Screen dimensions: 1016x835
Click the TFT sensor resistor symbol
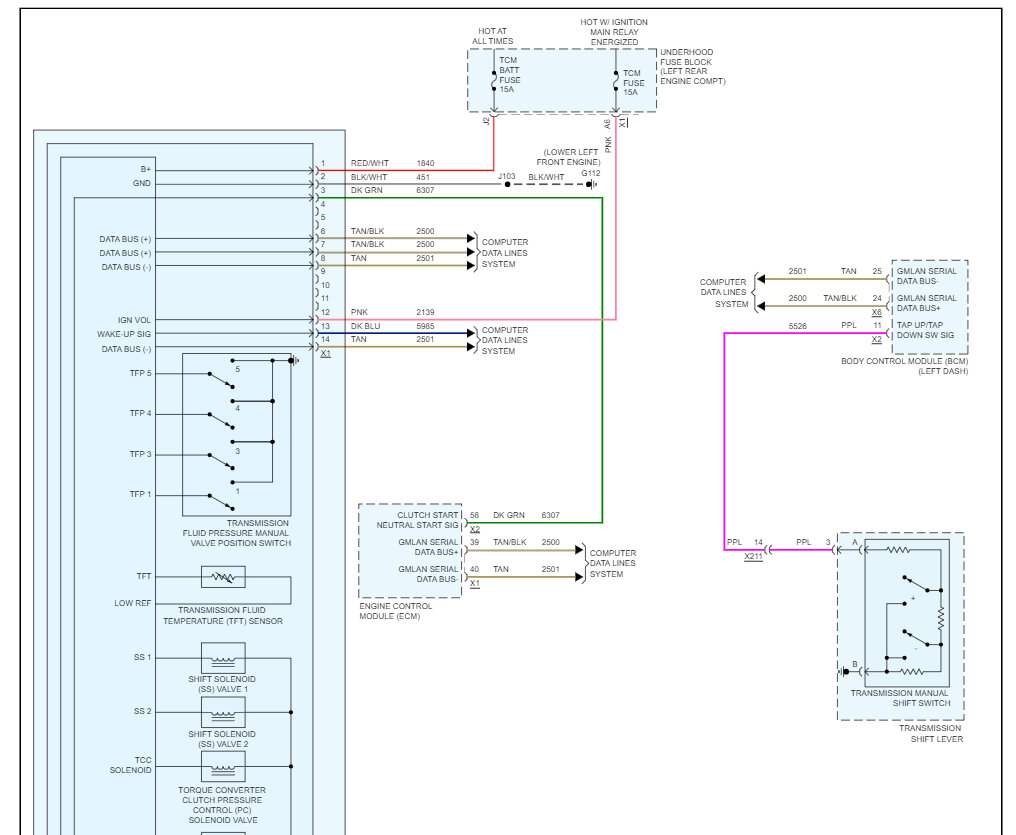[223, 577]
